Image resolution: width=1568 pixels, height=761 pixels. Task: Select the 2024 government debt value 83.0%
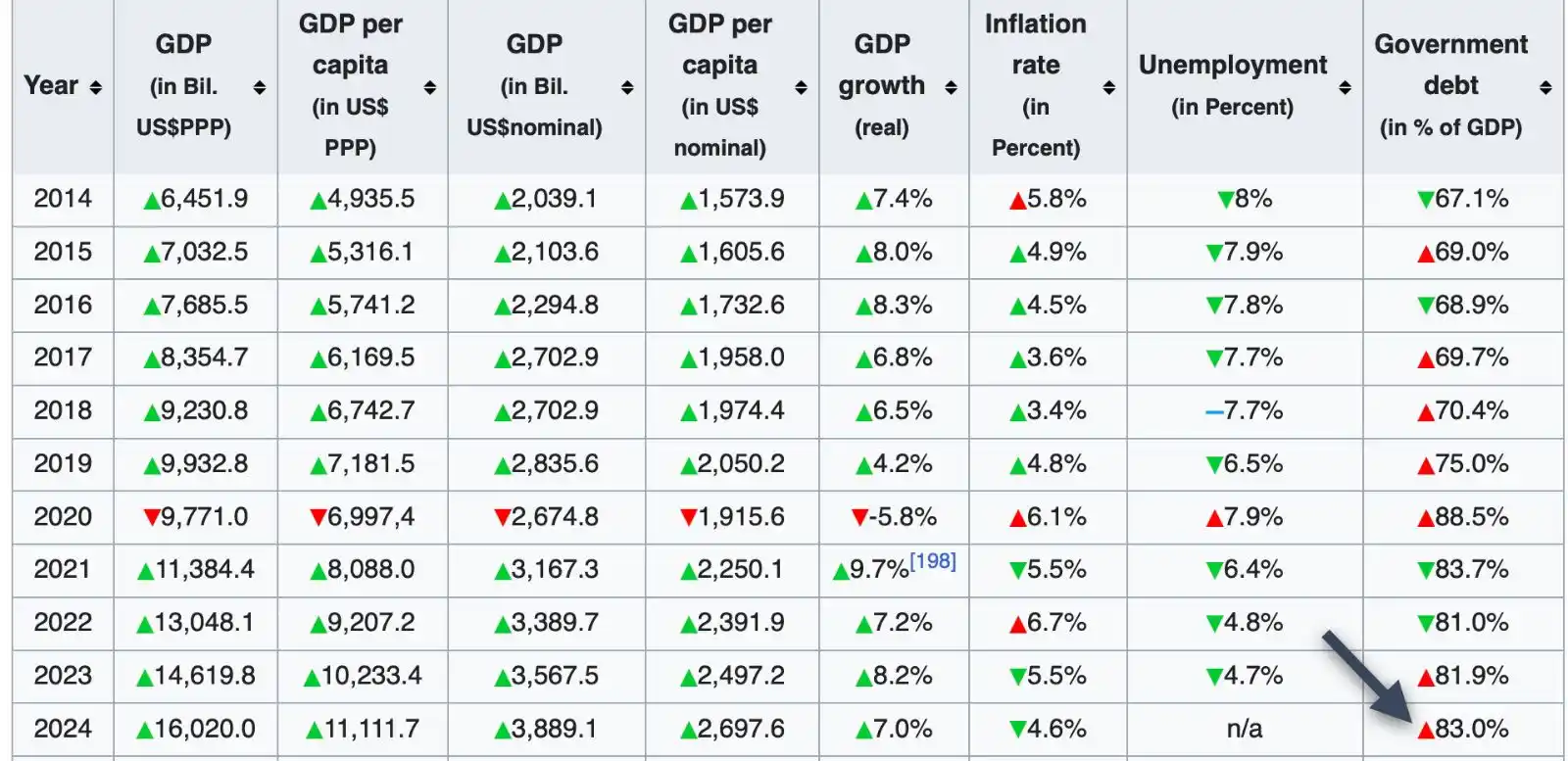[x=1471, y=729]
